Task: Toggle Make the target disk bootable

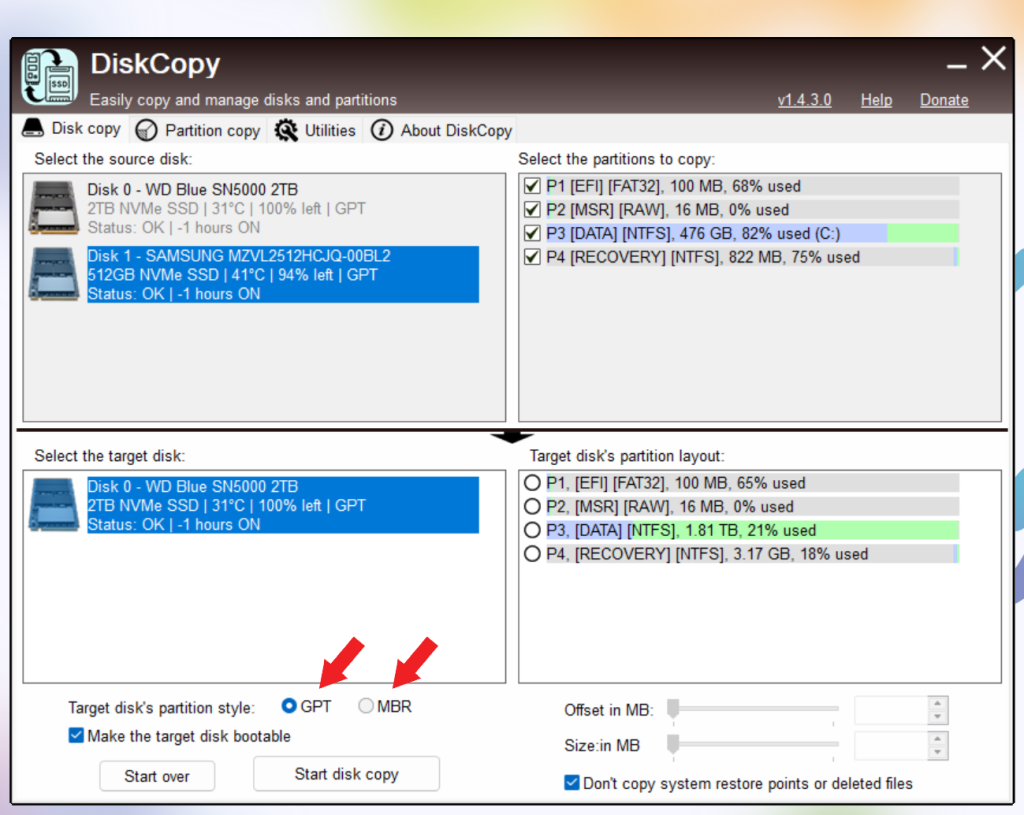Action: (x=76, y=736)
